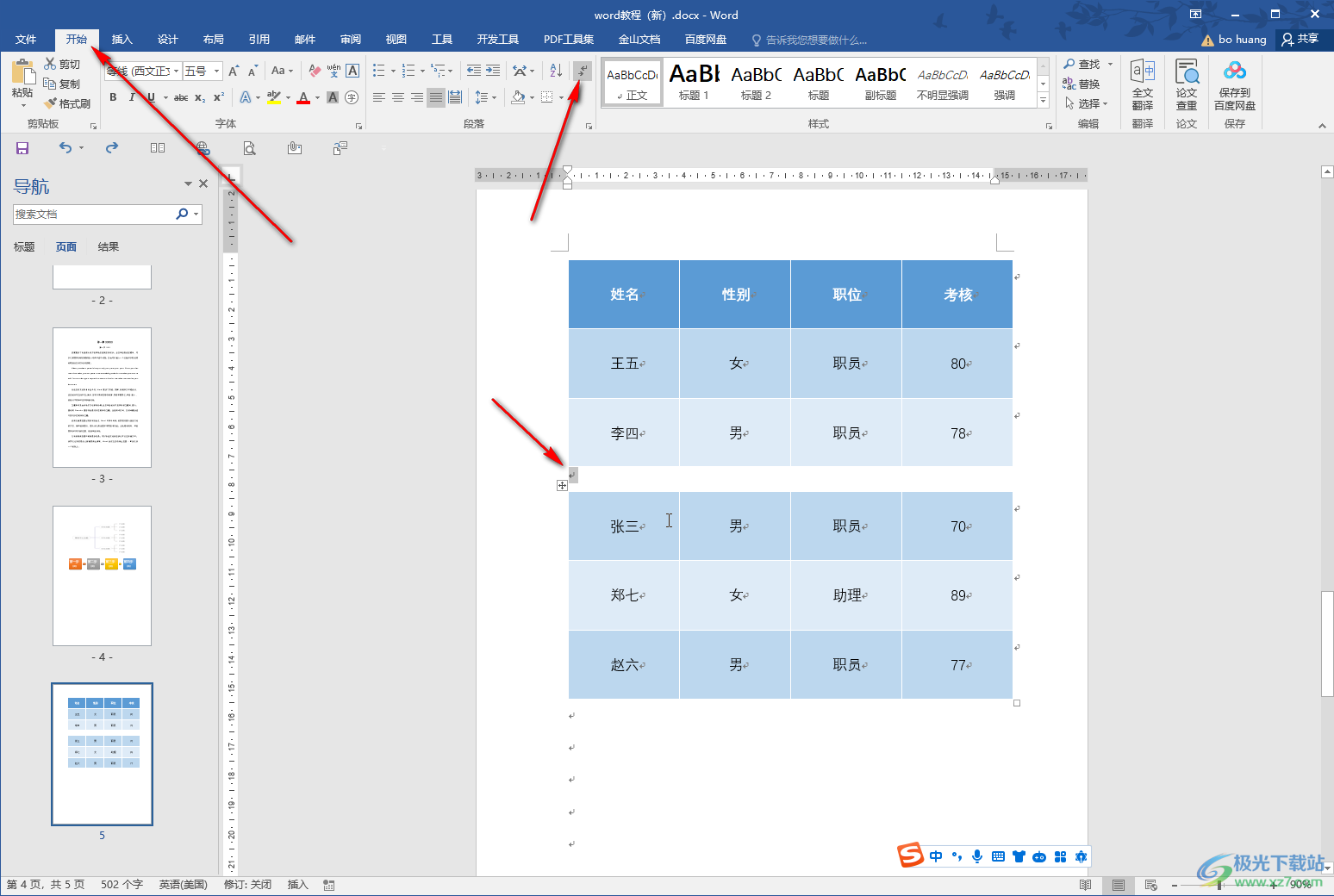
Task: Increase paragraph indent
Action: click(493, 71)
